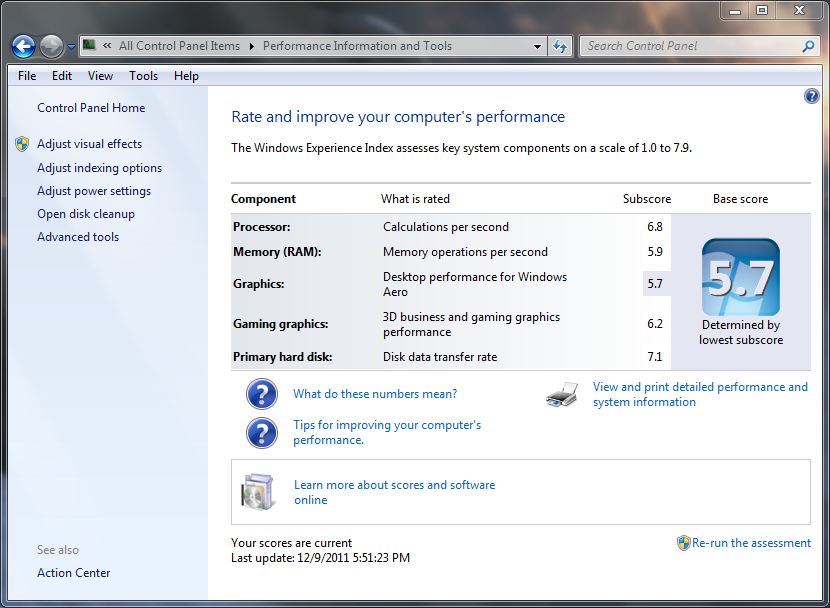Click the Subscore column header
This screenshot has height=608, width=830.
pos(647,199)
